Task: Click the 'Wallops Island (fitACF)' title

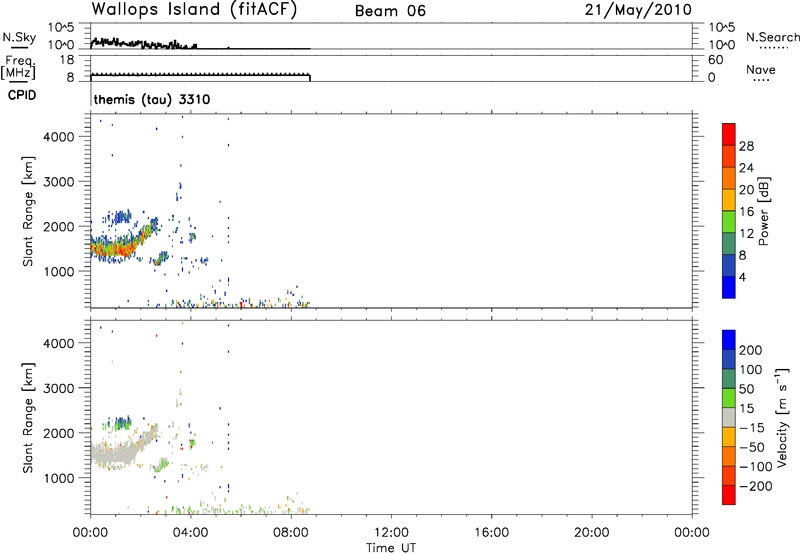Action: pos(194,10)
